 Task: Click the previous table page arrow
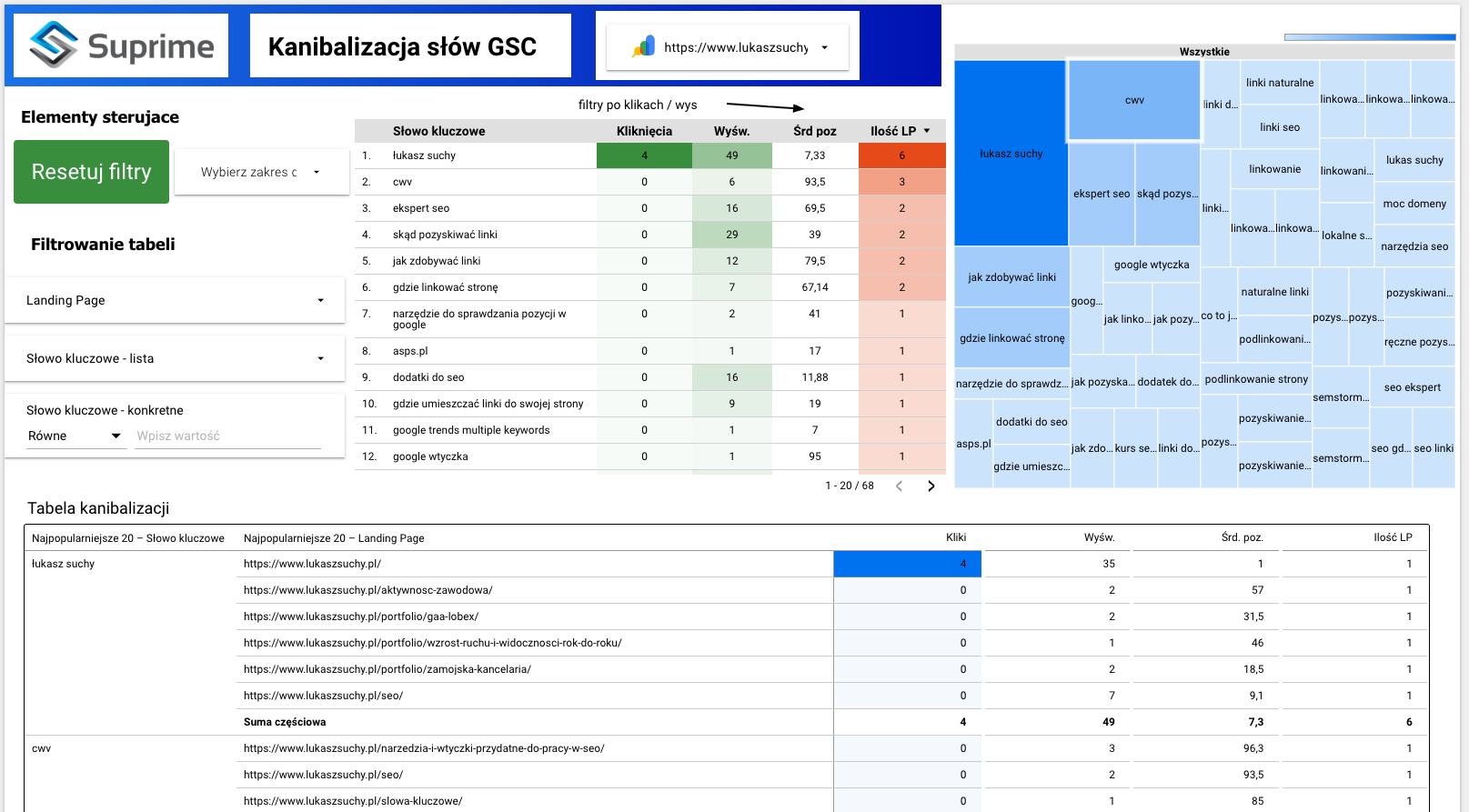(x=899, y=486)
